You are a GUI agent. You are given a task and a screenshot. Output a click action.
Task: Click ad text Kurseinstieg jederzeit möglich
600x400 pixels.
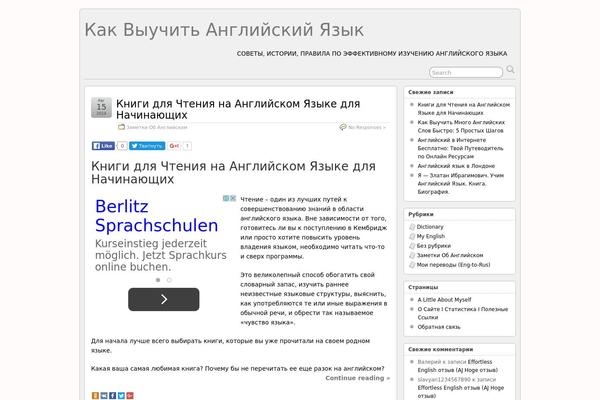[161, 255]
